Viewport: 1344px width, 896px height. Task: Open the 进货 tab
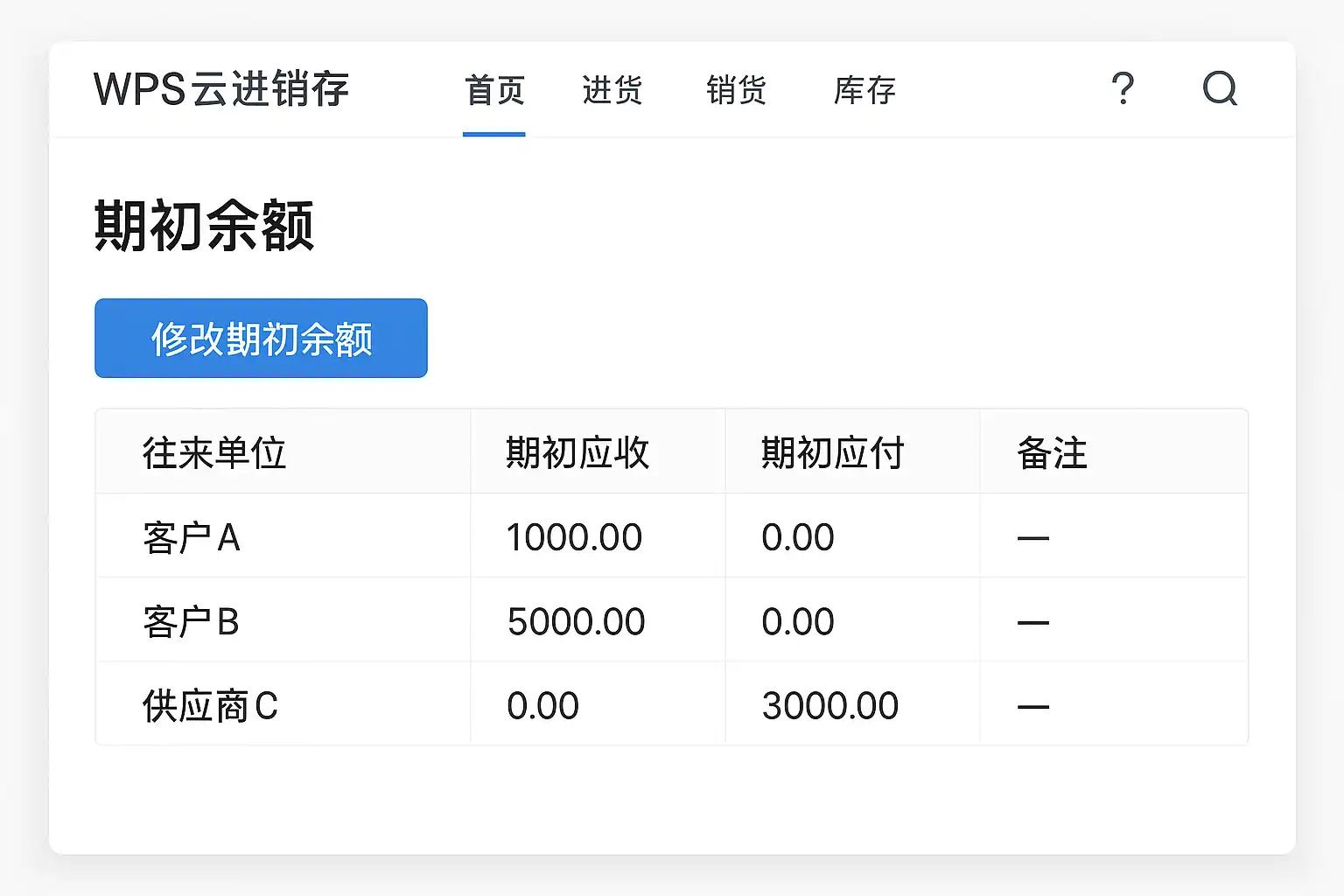(x=612, y=90)
